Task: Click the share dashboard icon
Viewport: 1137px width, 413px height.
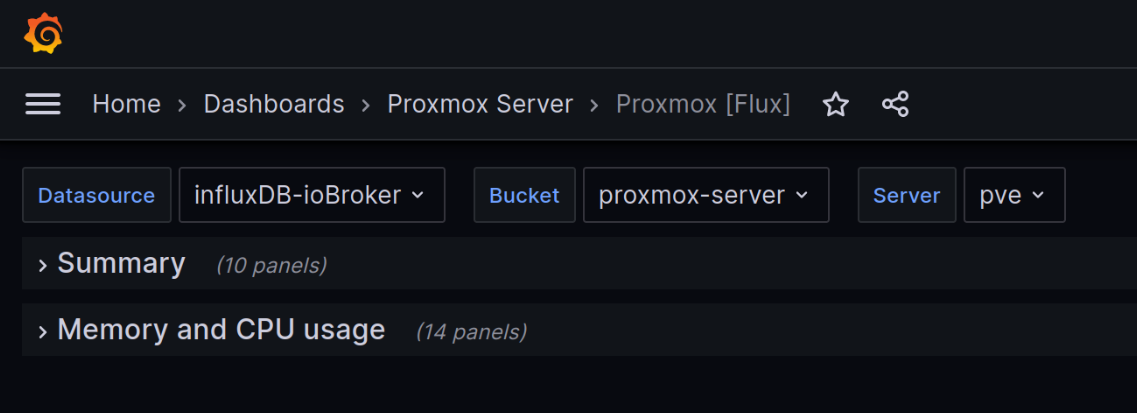Action: tap(895, 104)
